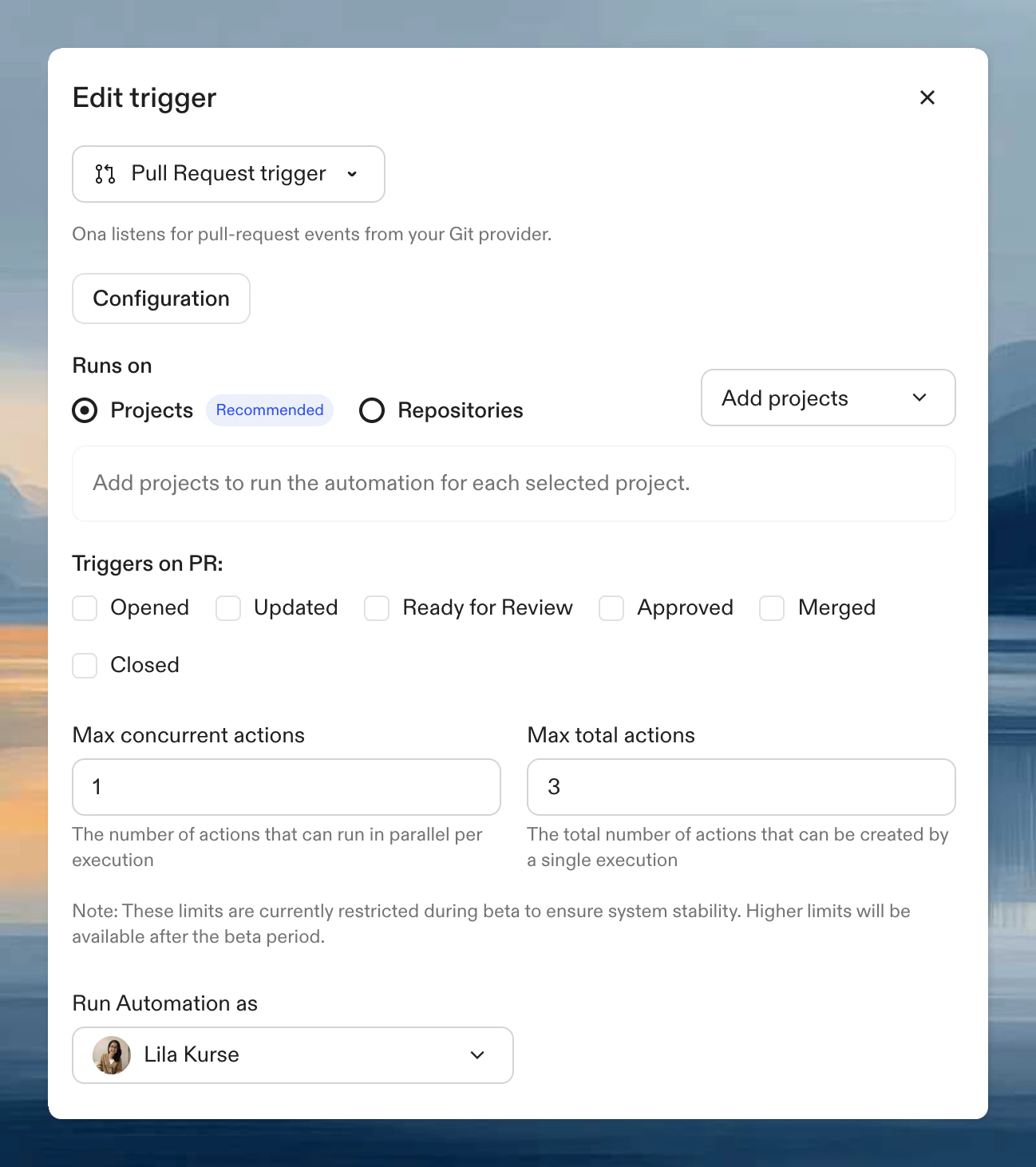
Task: Check the Closed checkbox
Action: (x=84, y=665)
